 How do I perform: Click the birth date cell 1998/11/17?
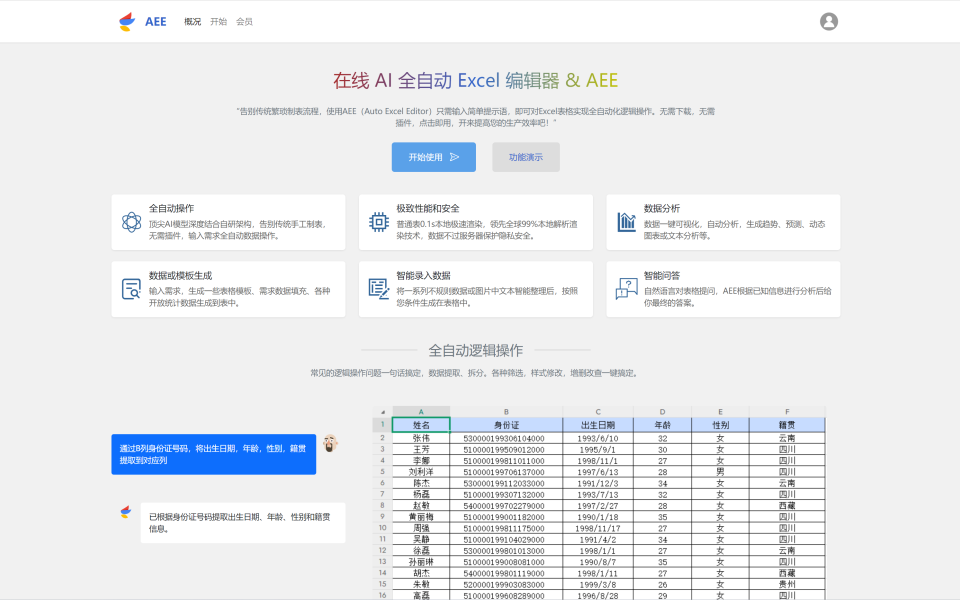[598, 528]
